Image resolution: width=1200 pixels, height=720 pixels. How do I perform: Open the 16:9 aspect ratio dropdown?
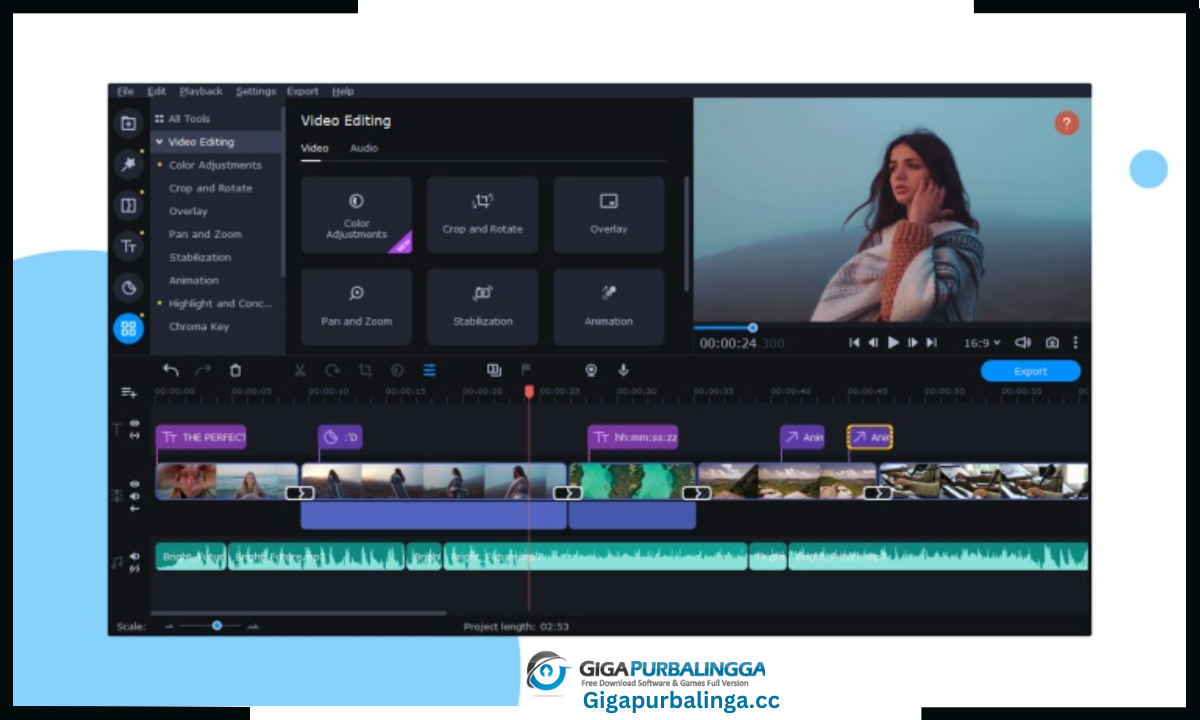point(981,343)
